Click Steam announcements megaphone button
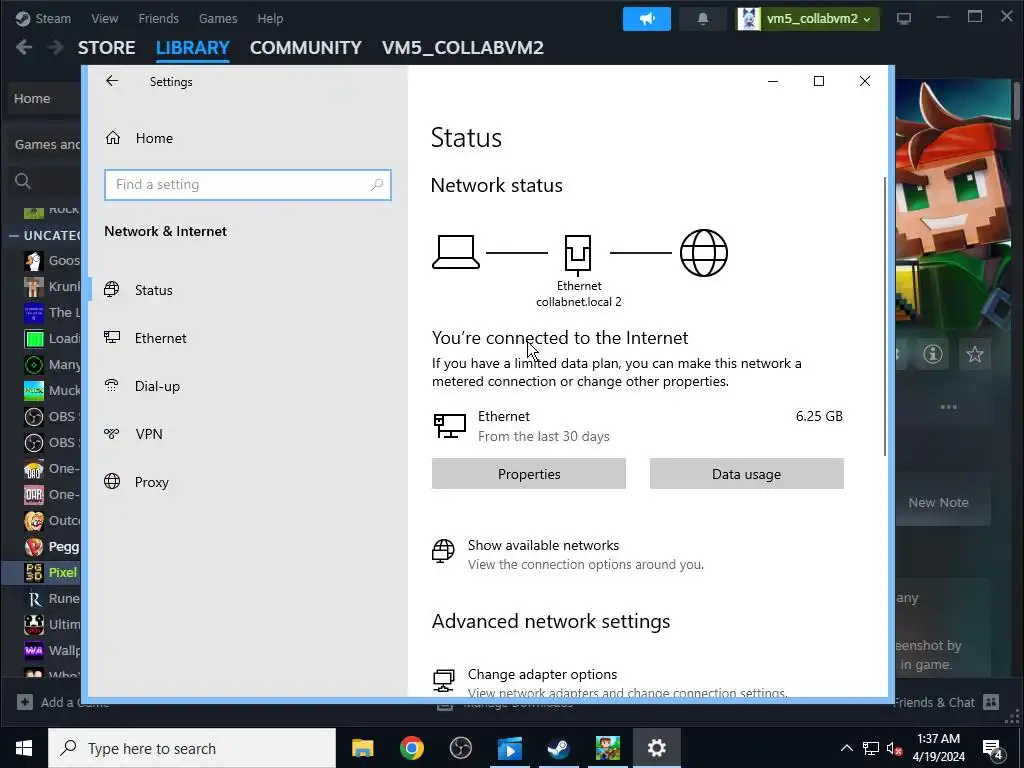The image size is (1024, 768). [647, 19]
